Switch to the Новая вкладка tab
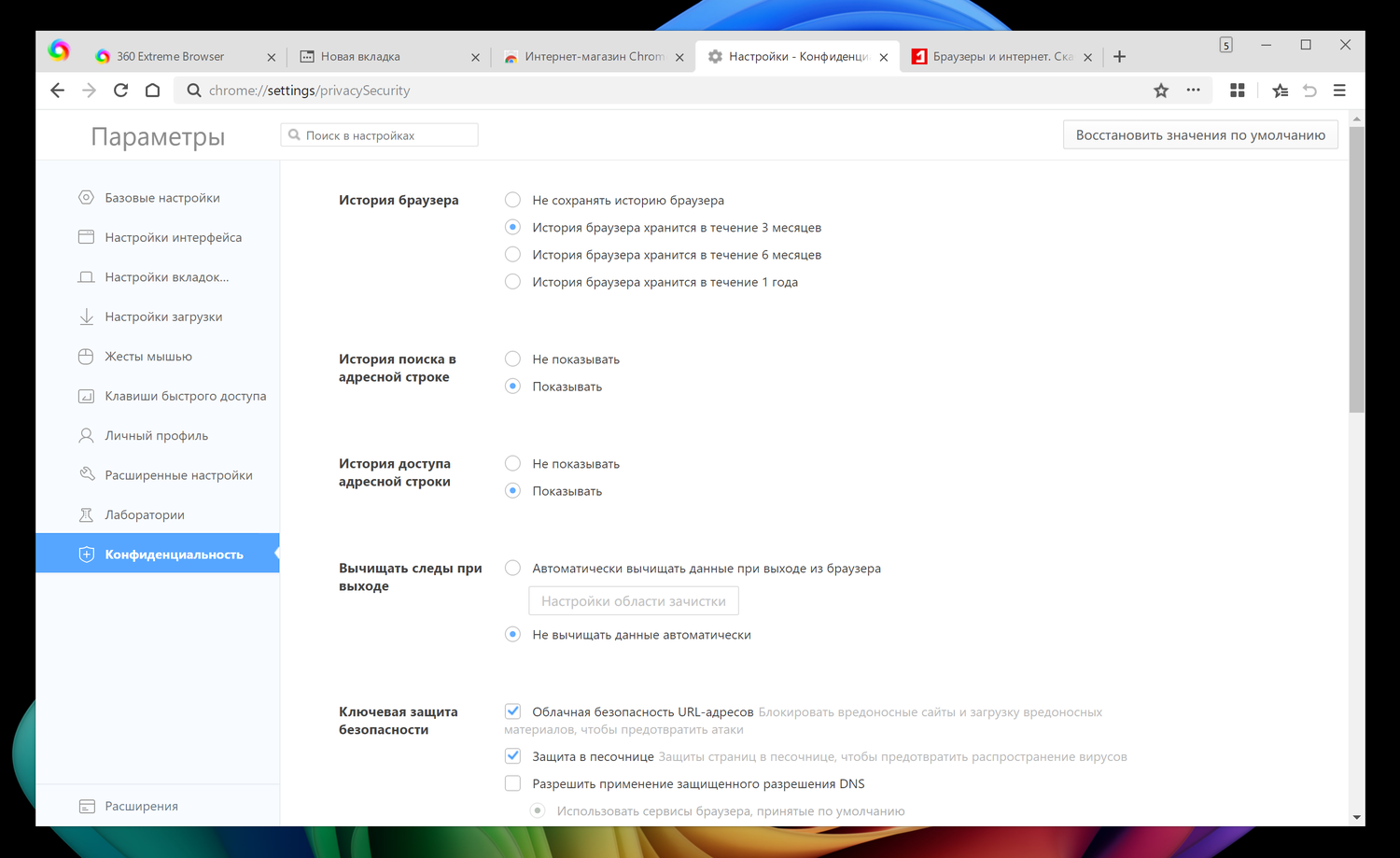The width and height of the screenshot is (1400, 858). click(389, 57)
